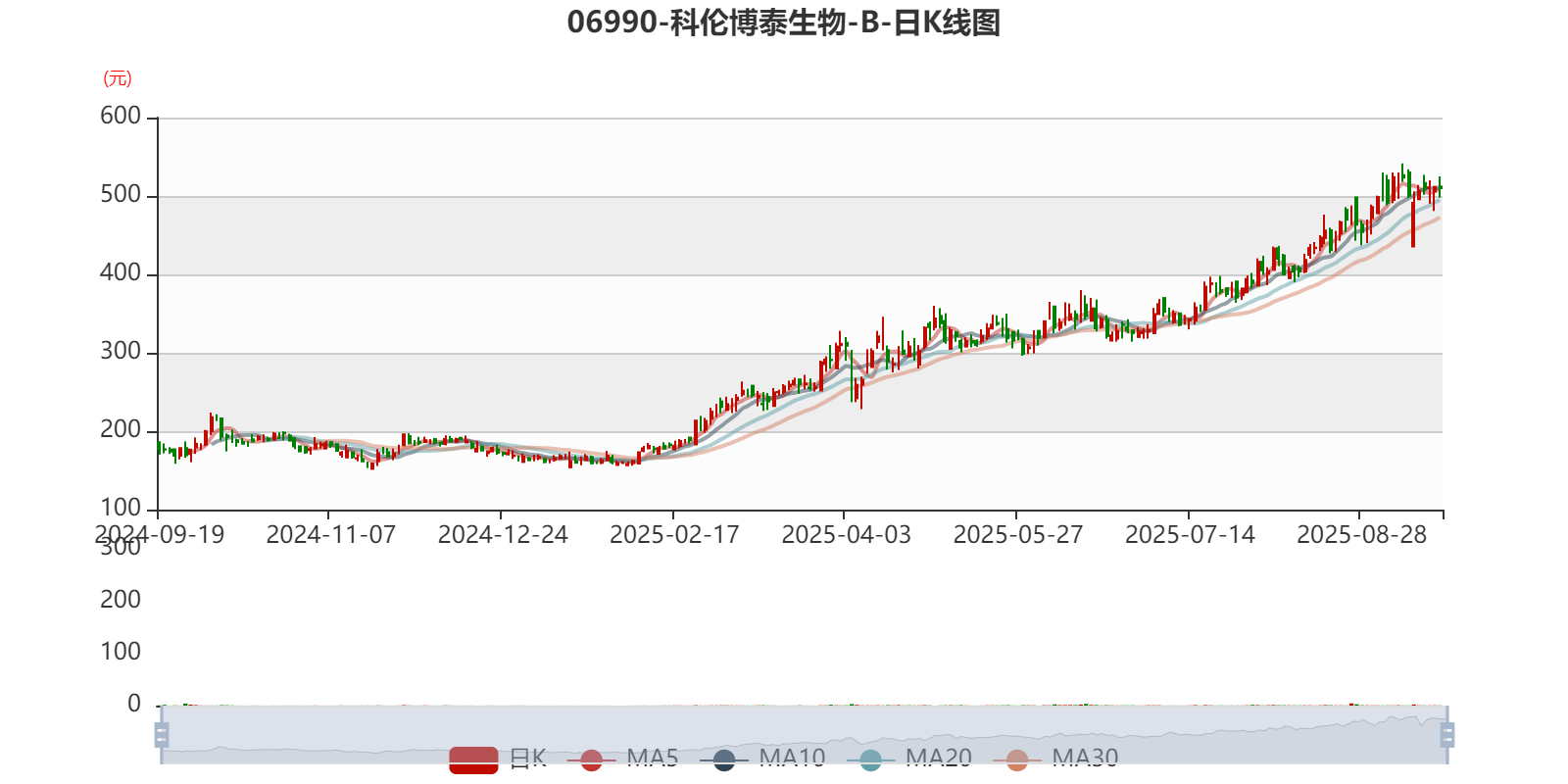
Task: Toggle MA10 line using its legend label
Action: coord(792,759)
